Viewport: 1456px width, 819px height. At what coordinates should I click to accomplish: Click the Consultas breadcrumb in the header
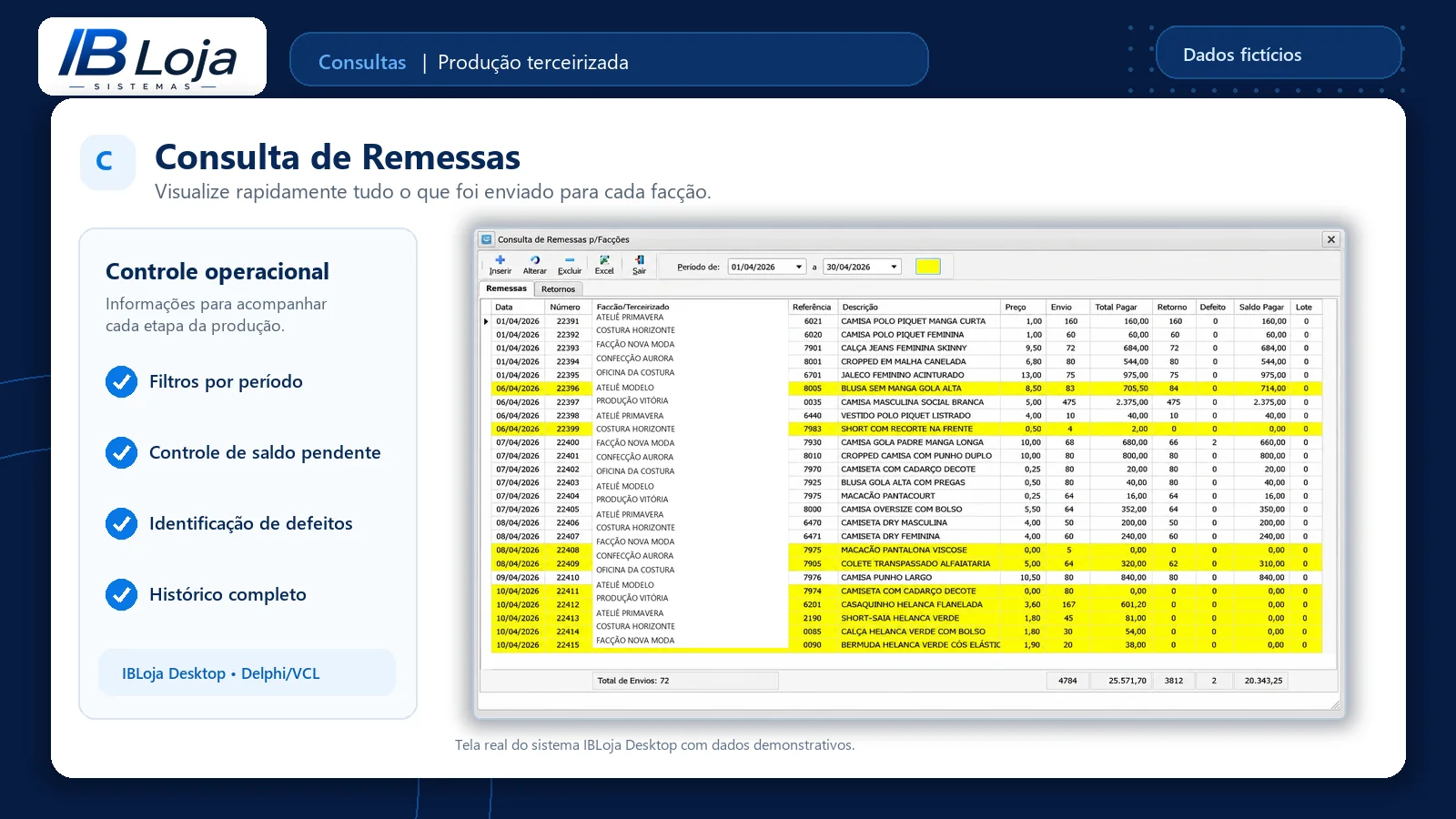[x=362, y=62]
